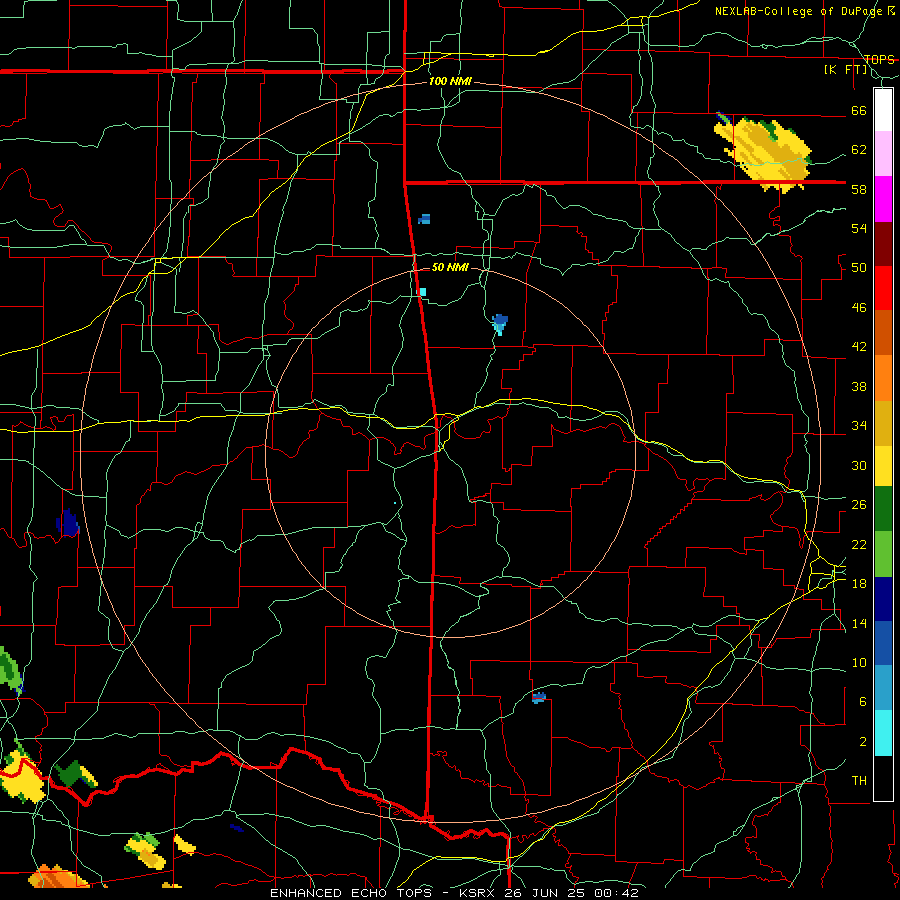Viewport: 900px width, 900px height.
Task: Click the bright yellow legend swatch
Action: (x=883, y=465)
